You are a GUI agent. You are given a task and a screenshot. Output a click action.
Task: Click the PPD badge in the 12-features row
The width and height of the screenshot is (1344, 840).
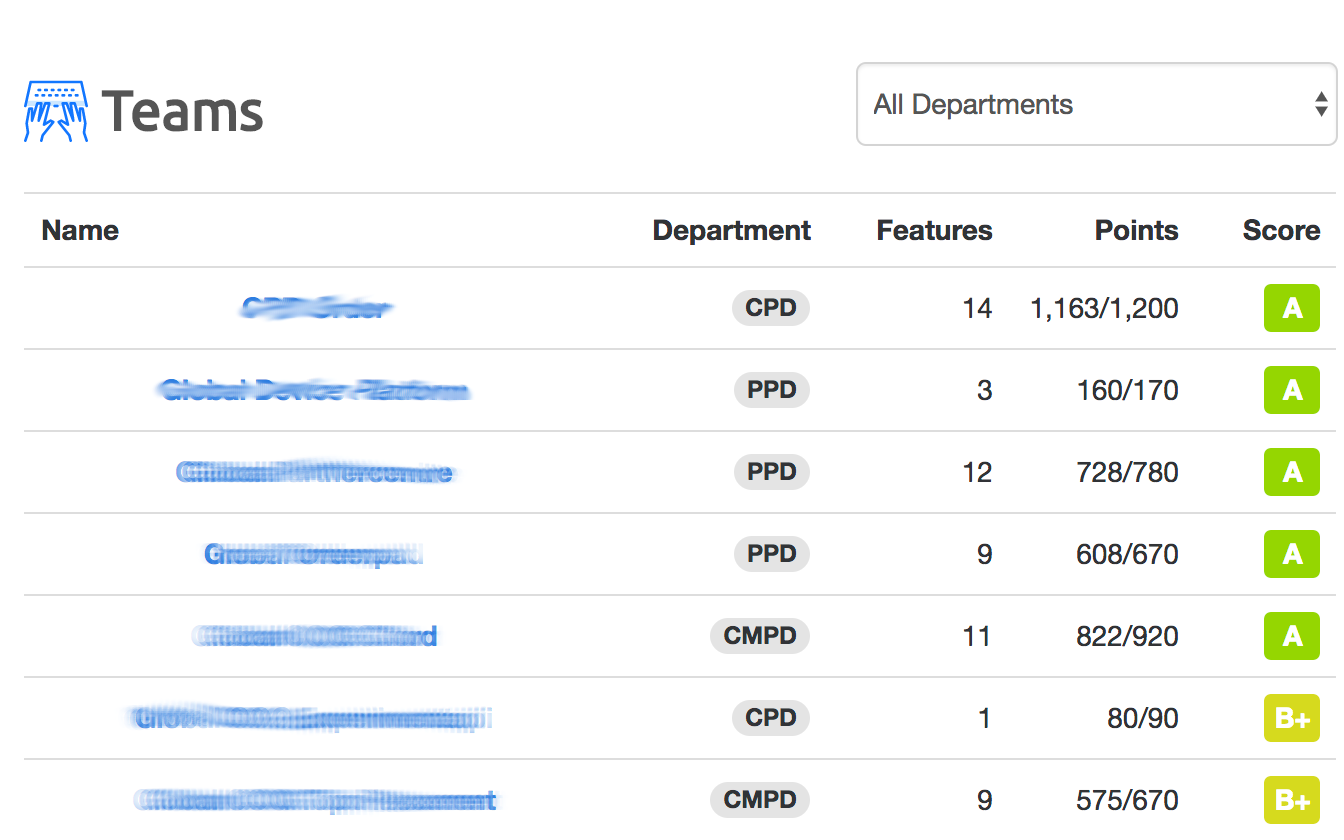pos(771,472)
